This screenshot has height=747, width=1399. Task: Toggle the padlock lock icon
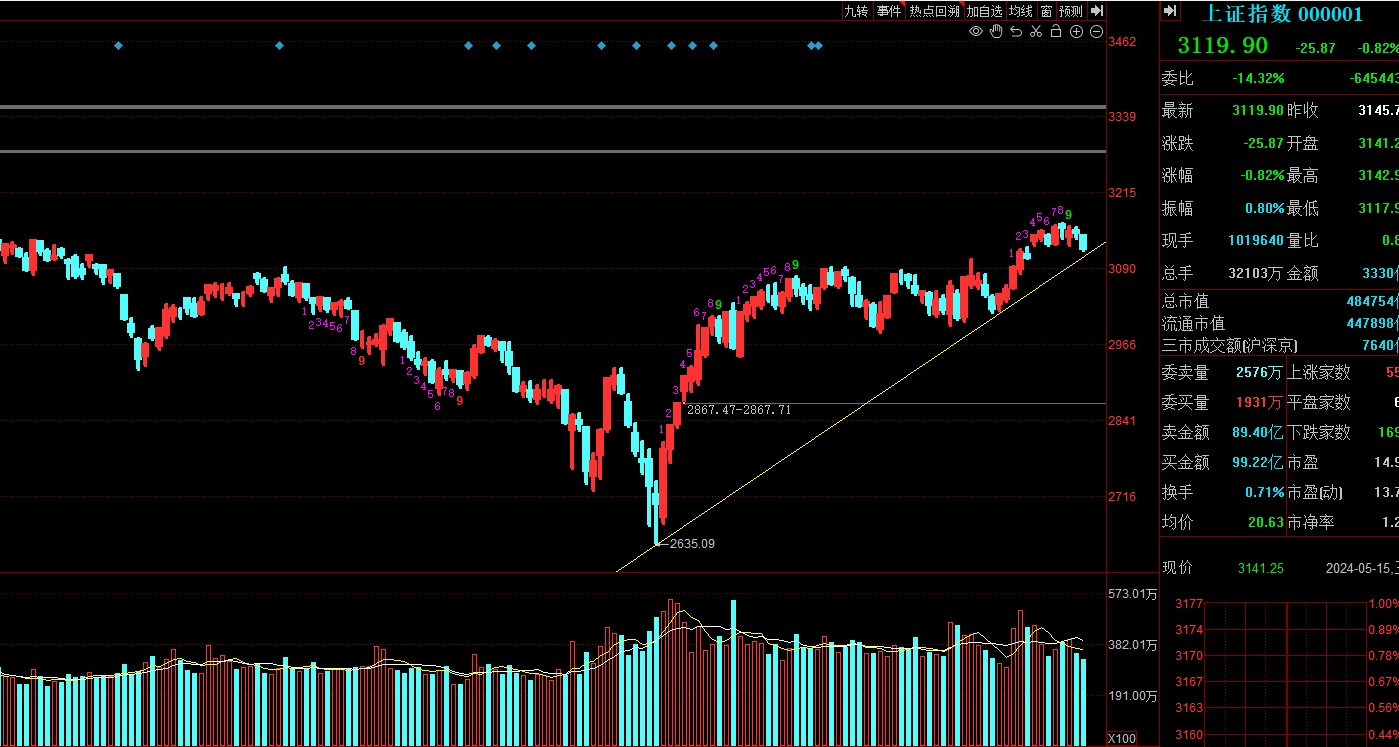1056,31
